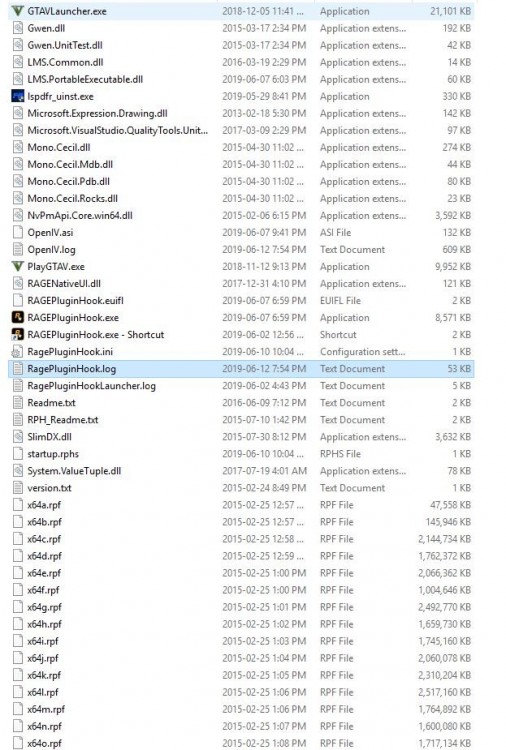Screen dimensions: 506x750
Task: Select the RagePluginHook.log file name
Action: tap(72, 369)
